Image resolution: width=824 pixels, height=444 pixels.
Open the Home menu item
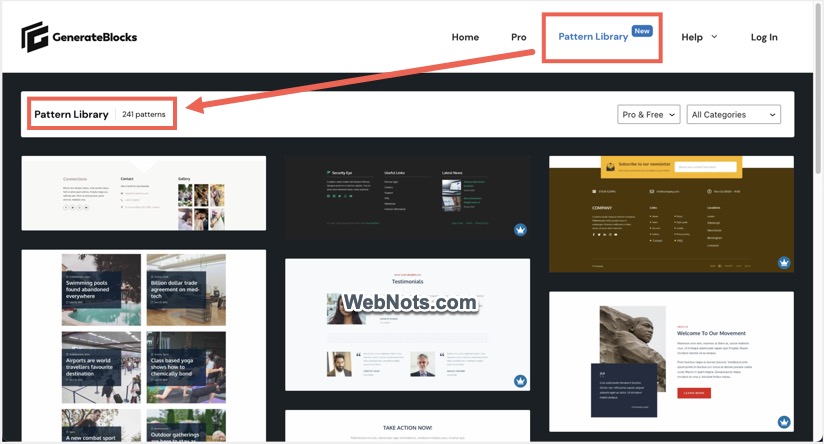coord(465,37)
